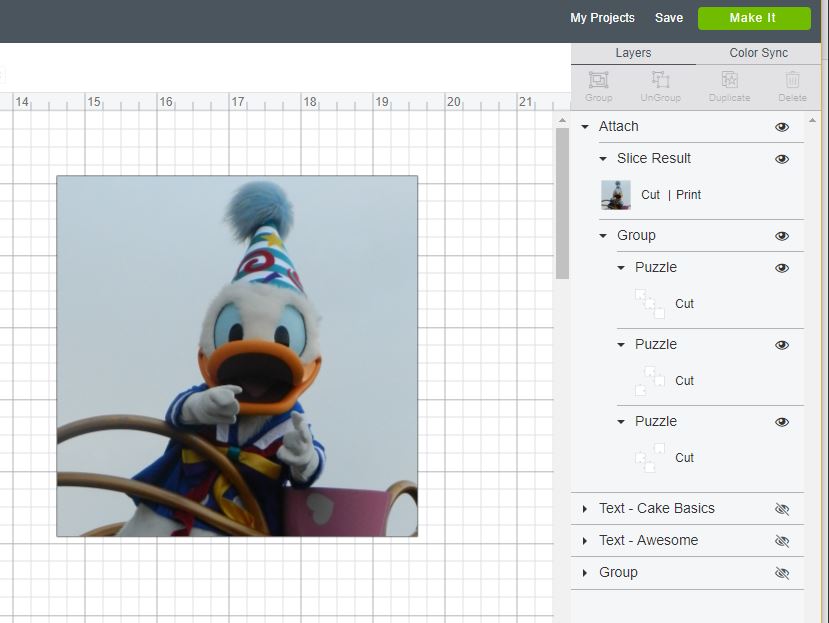Hide the second Puzzle layer
829x623 pixels.
pos(782,345)
